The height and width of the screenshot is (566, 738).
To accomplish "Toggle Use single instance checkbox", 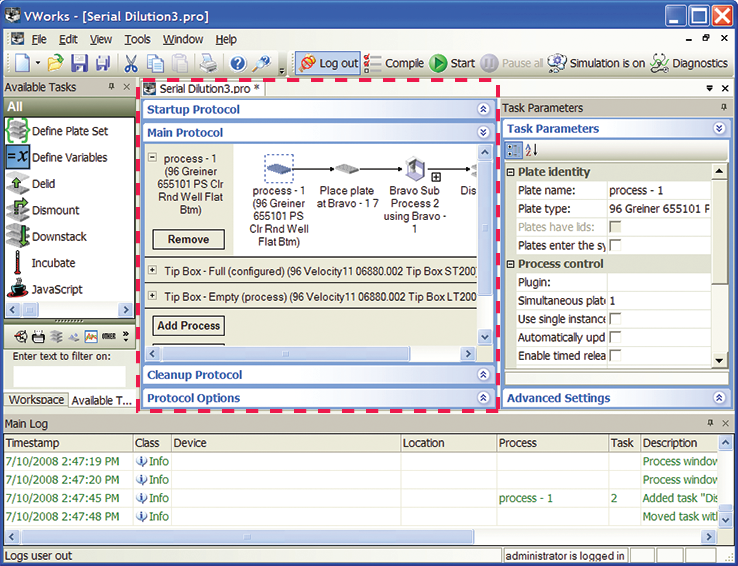I will pos(615,319).
